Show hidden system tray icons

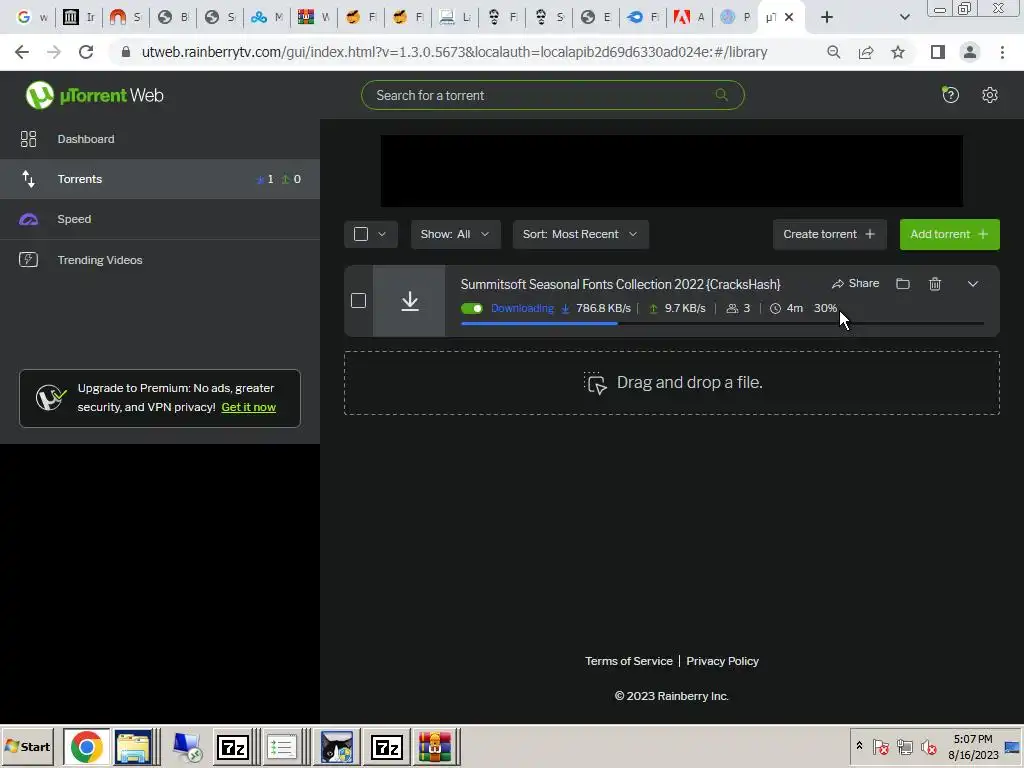[859, 746]
